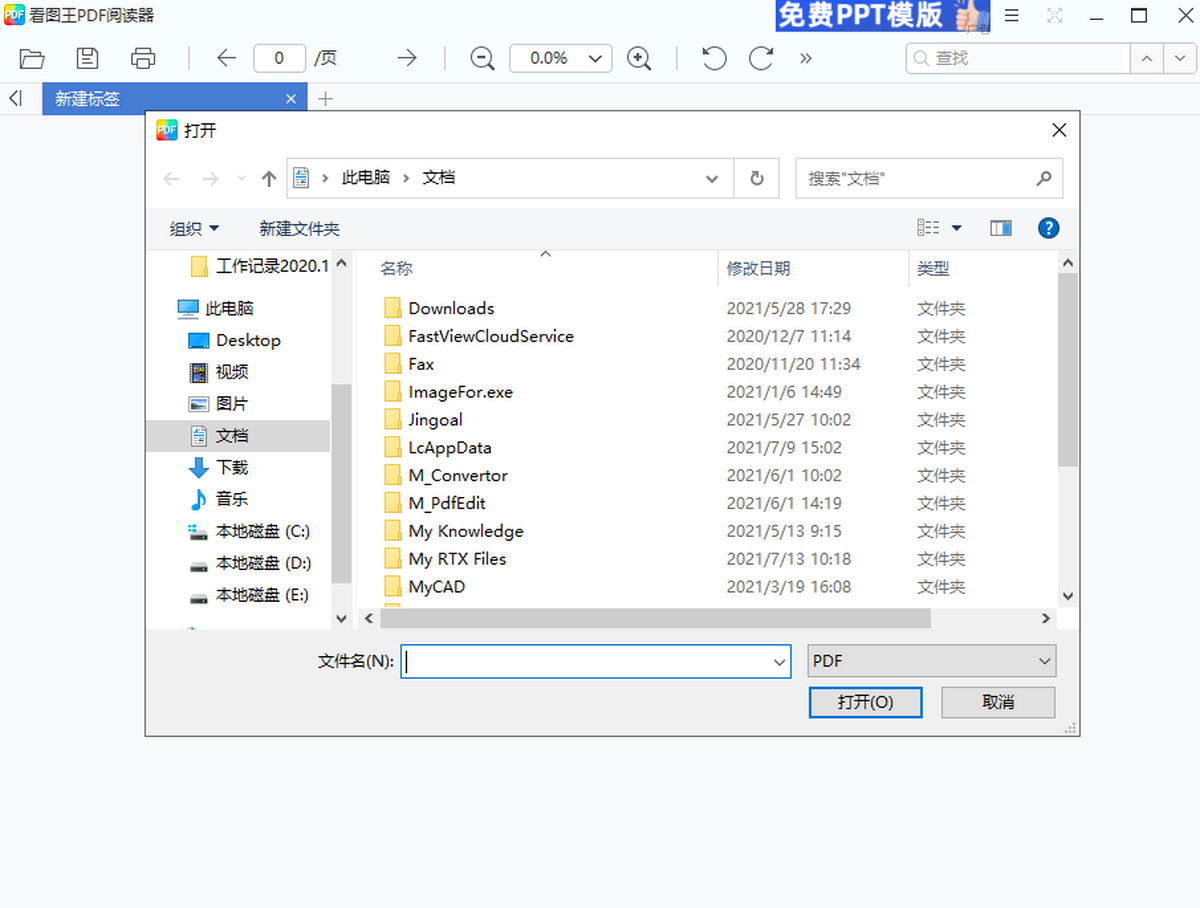
Task: Click the zoom in magnifier icon
Action: (x=639, y=58)
